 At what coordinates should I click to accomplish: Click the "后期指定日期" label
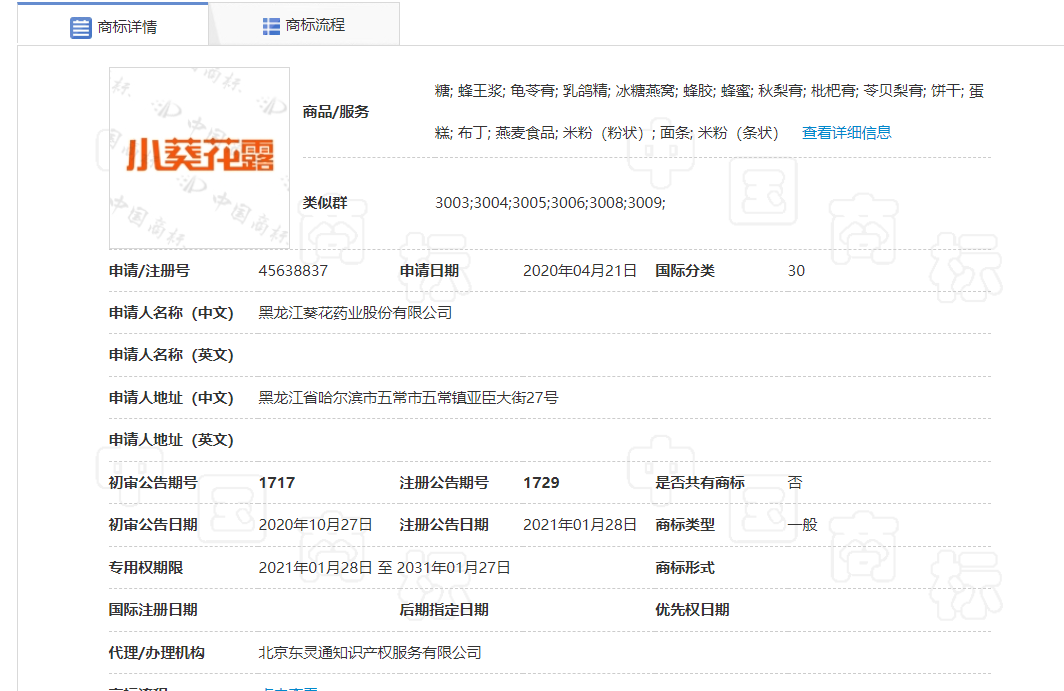coord(444,610)
